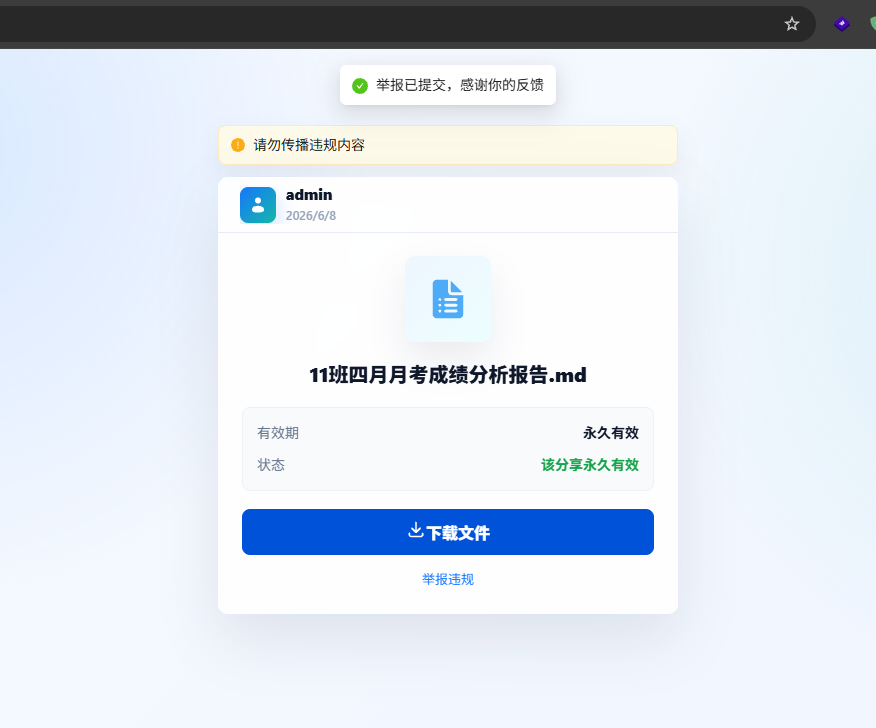The width and height of the screenshot is (876, 728).
Task: Click the date 2026/6/8
Action: pyautogui.click(x=311, y=216)
